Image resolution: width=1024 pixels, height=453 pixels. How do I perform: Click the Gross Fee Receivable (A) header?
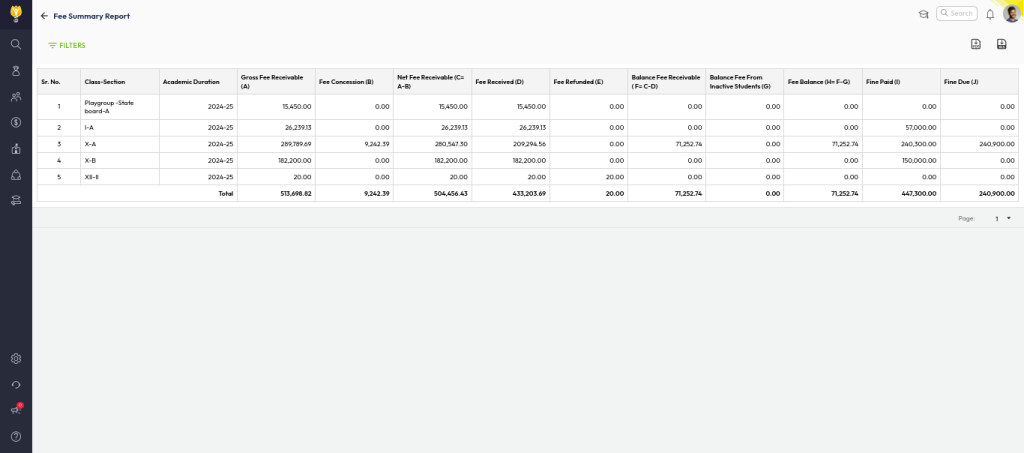(270, 81)
